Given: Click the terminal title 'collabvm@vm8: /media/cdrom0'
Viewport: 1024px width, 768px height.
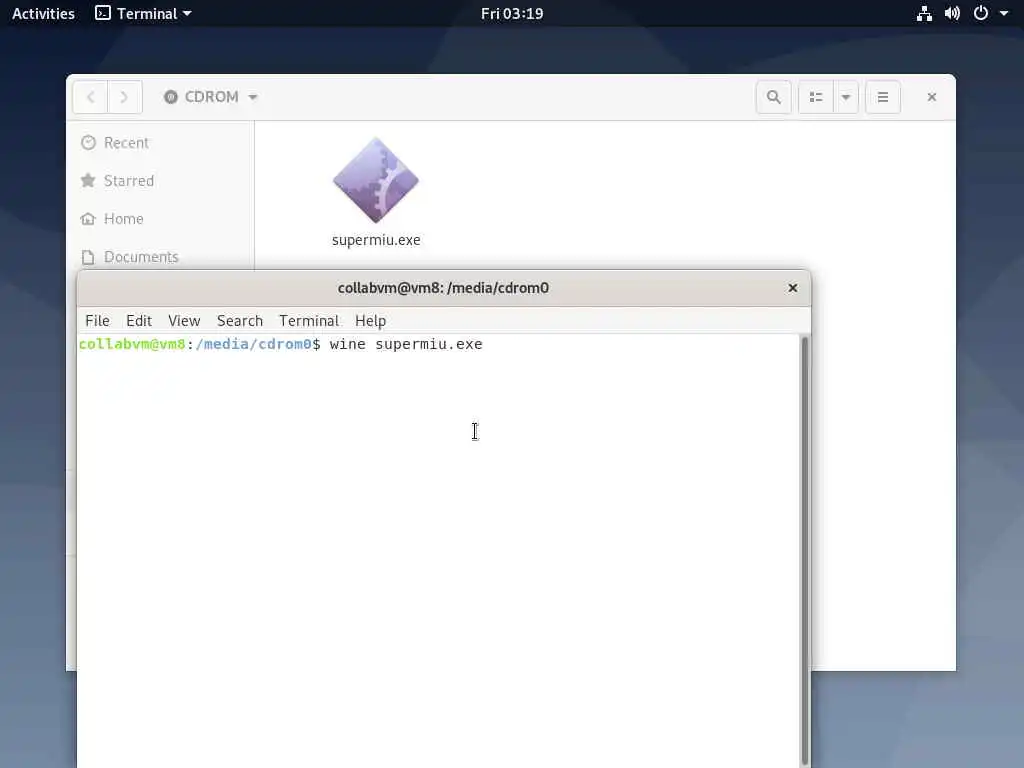Looking at the screenshot, I should (443, 288).
